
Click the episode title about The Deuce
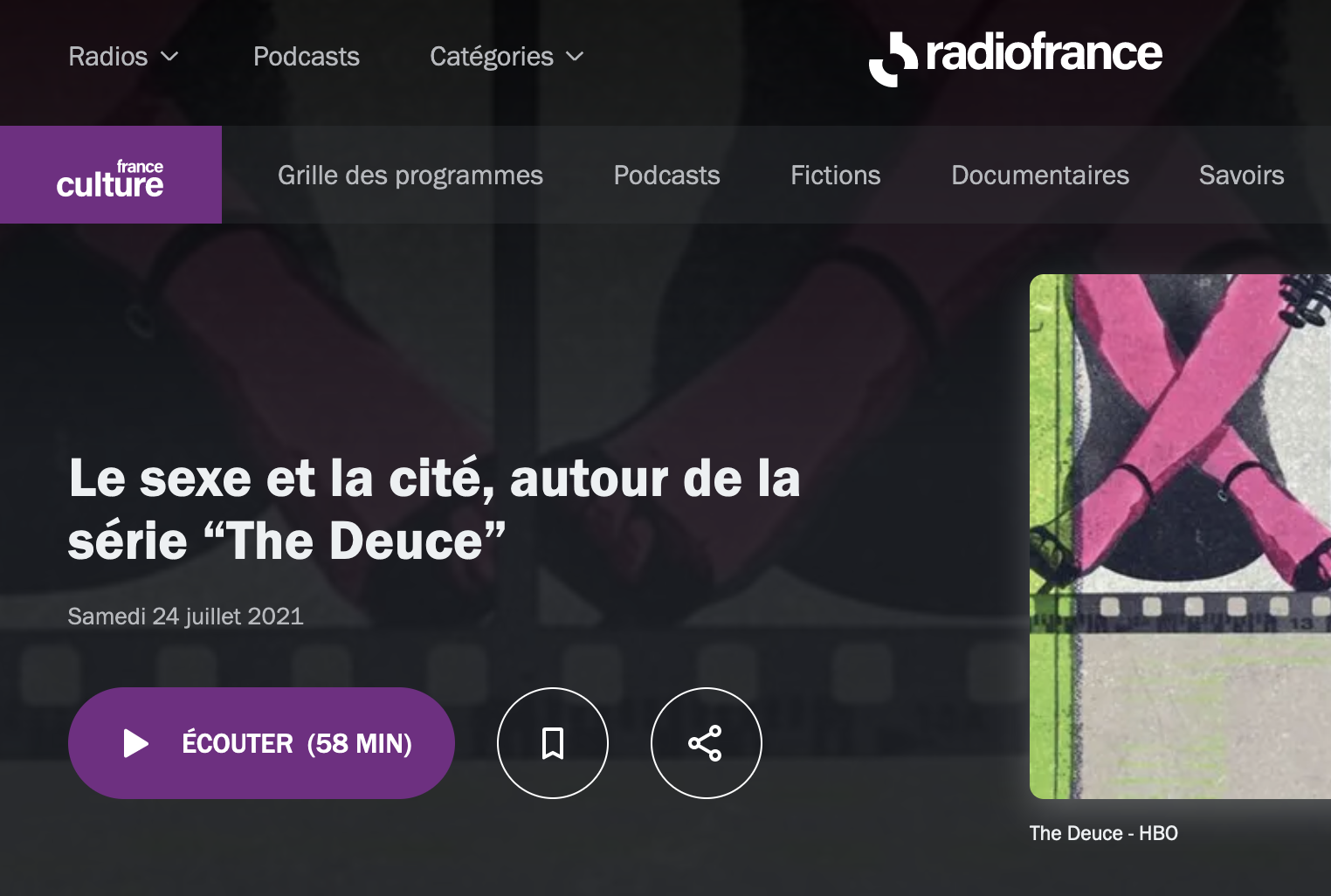coord(434,509)
